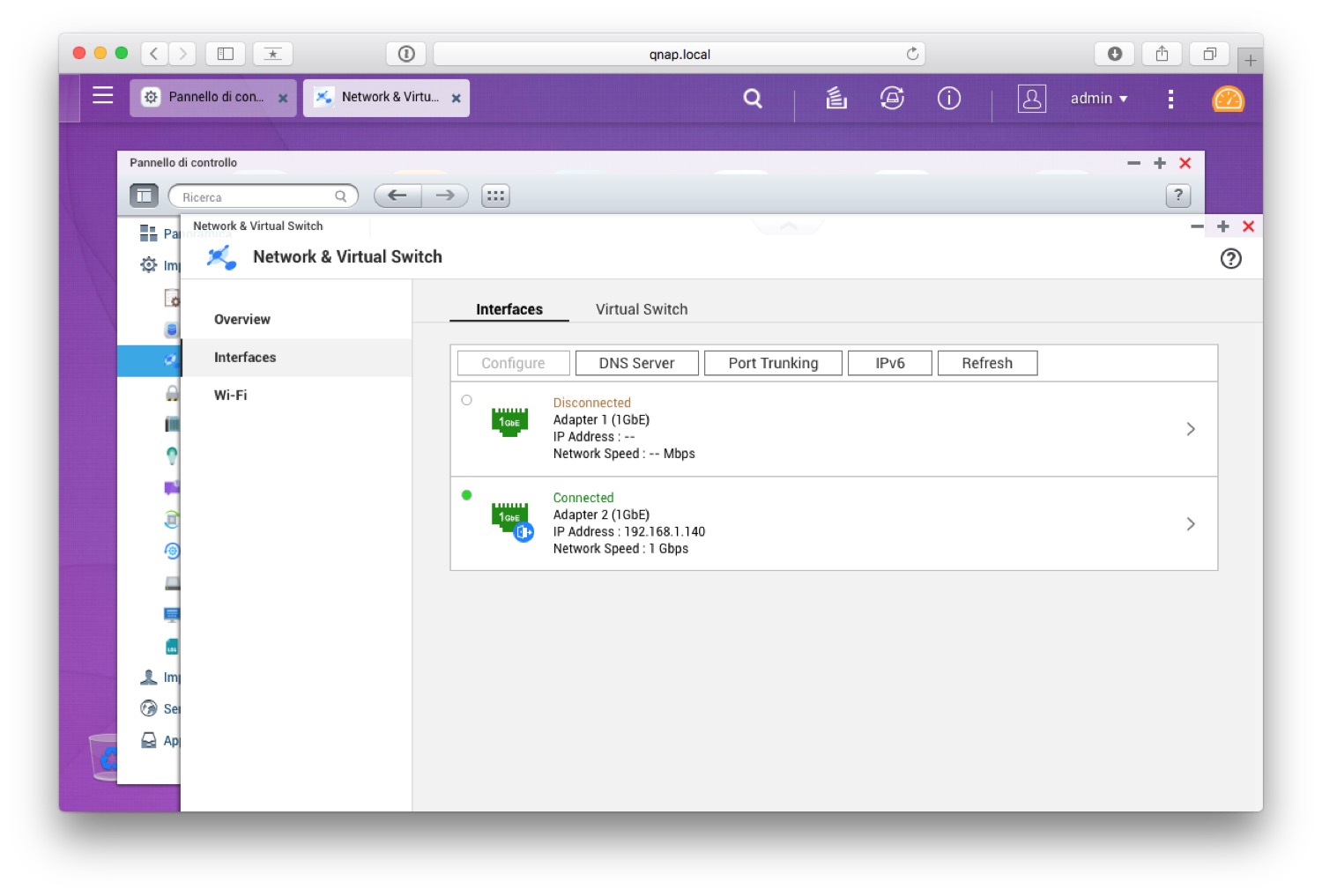Click the password manager keyhole toolbar button

tap(406, 54)
